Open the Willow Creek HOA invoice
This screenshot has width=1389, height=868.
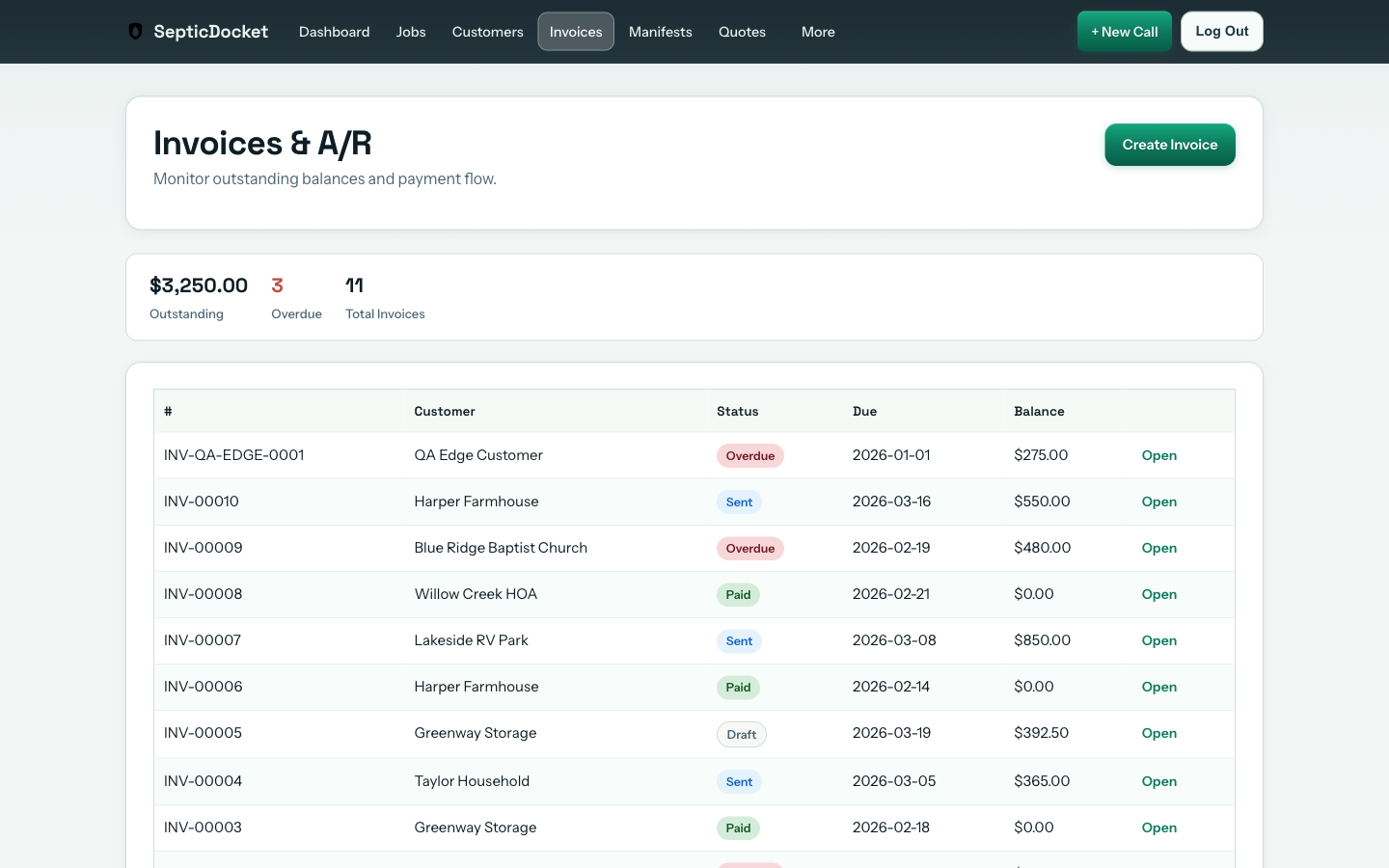click(1158, 595)
